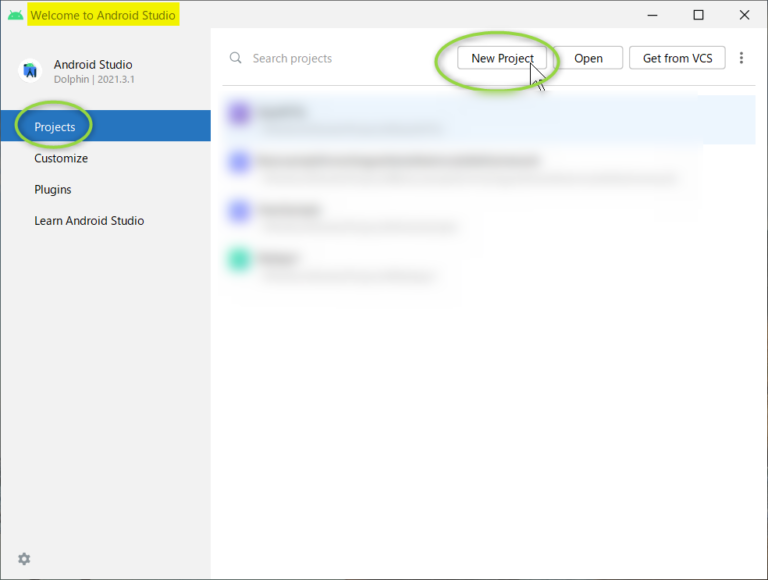
Task: Click the Android Studio app icon in the sidebar
Action: [30, 71]
